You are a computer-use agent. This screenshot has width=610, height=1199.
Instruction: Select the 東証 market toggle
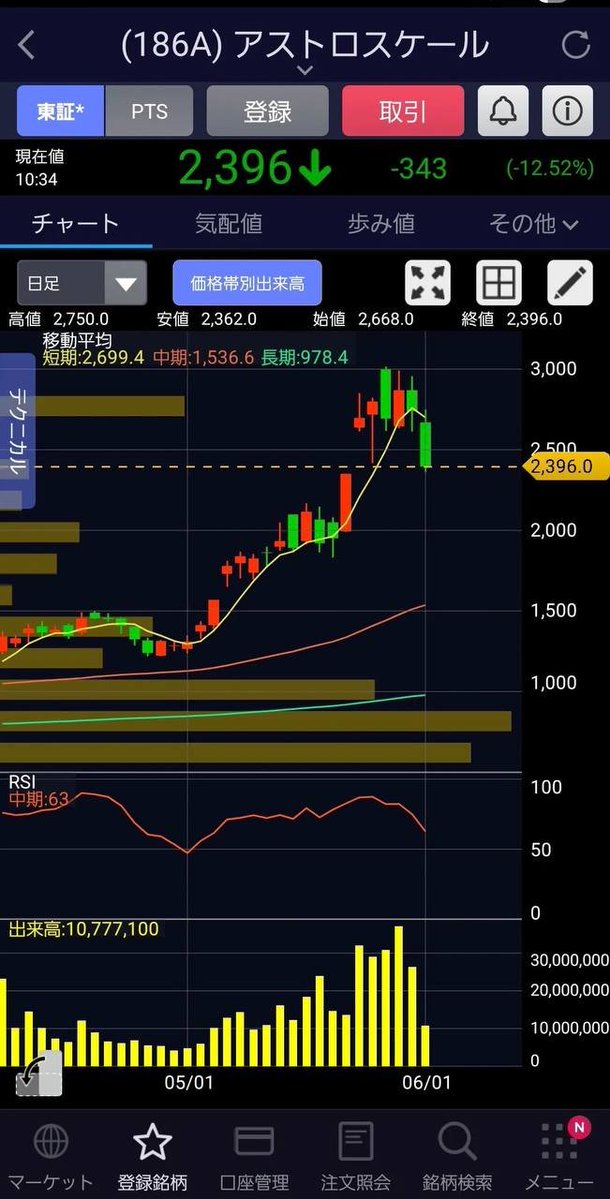60,111
